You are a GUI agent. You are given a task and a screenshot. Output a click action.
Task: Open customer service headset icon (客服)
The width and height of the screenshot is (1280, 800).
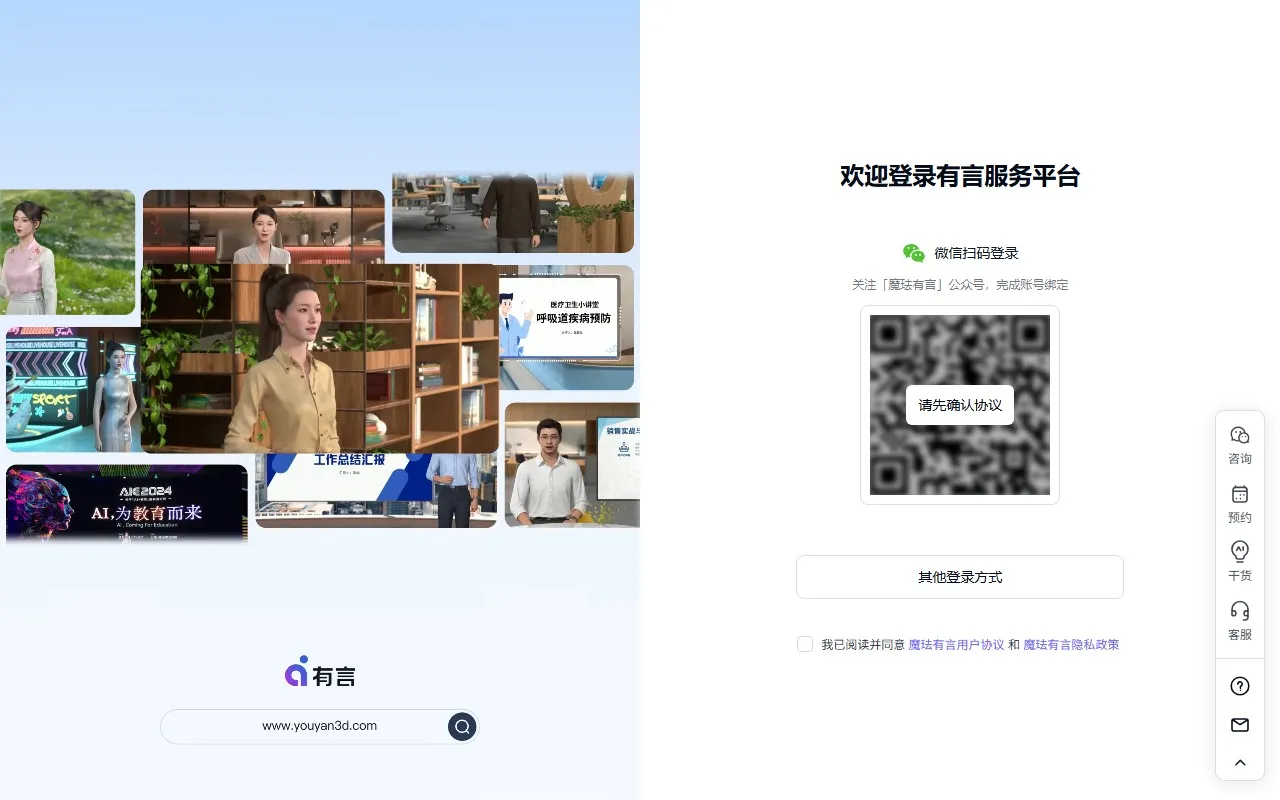click(x=1239, y=611)
